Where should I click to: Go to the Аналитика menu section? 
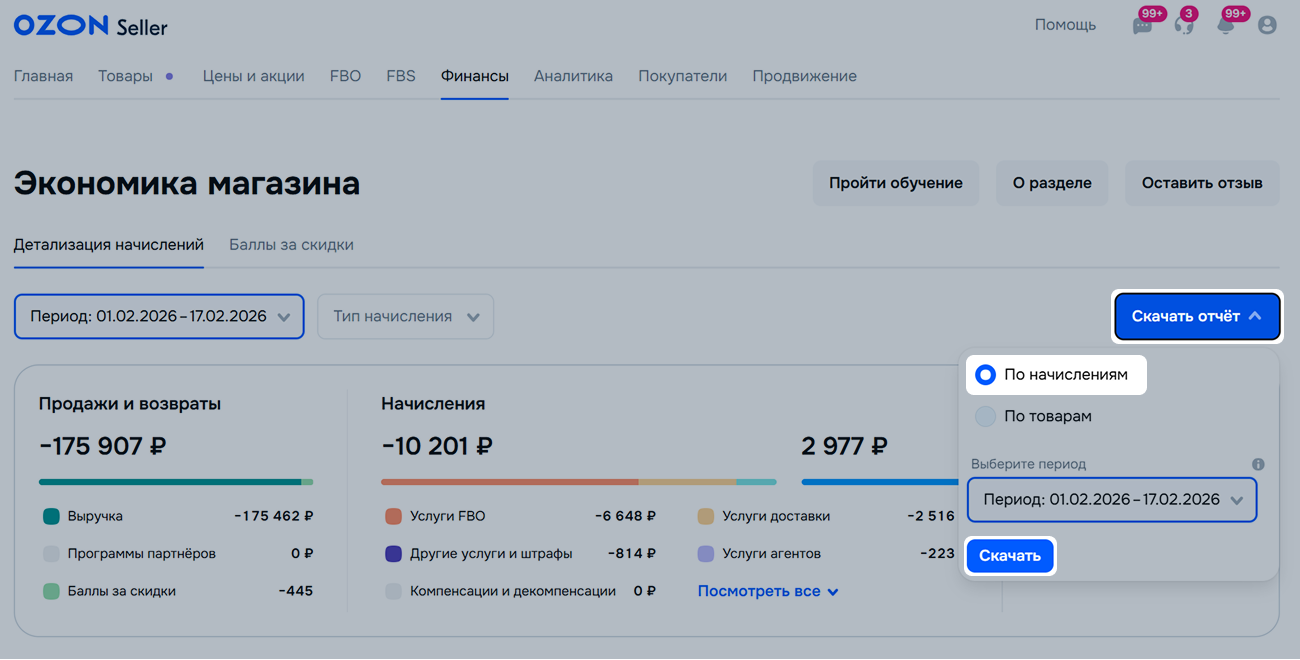click(573, 76)
